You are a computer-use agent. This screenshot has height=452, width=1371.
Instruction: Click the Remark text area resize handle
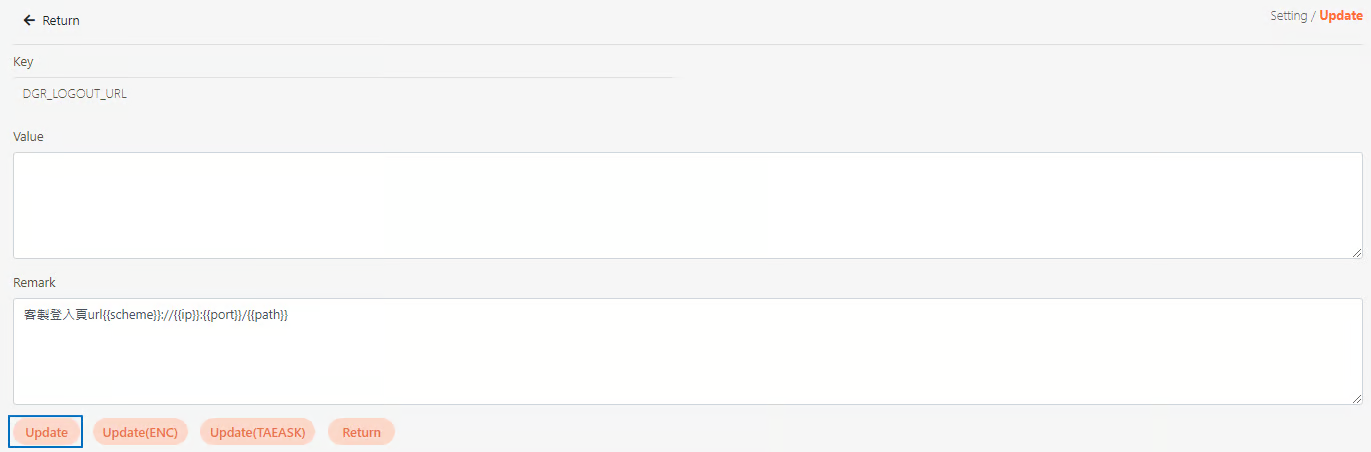click(x=1356, y=399)
